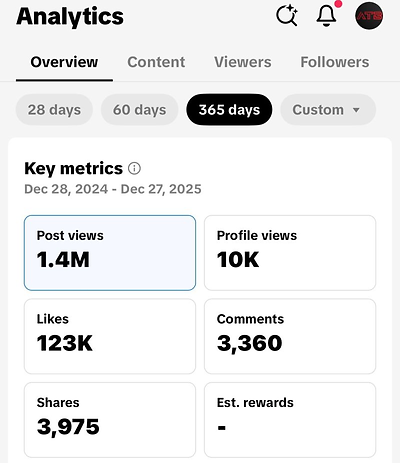The width and height of the screenshot is (400, 463).
Task: Click the Analytics page heading
Action: click(70, 17)
